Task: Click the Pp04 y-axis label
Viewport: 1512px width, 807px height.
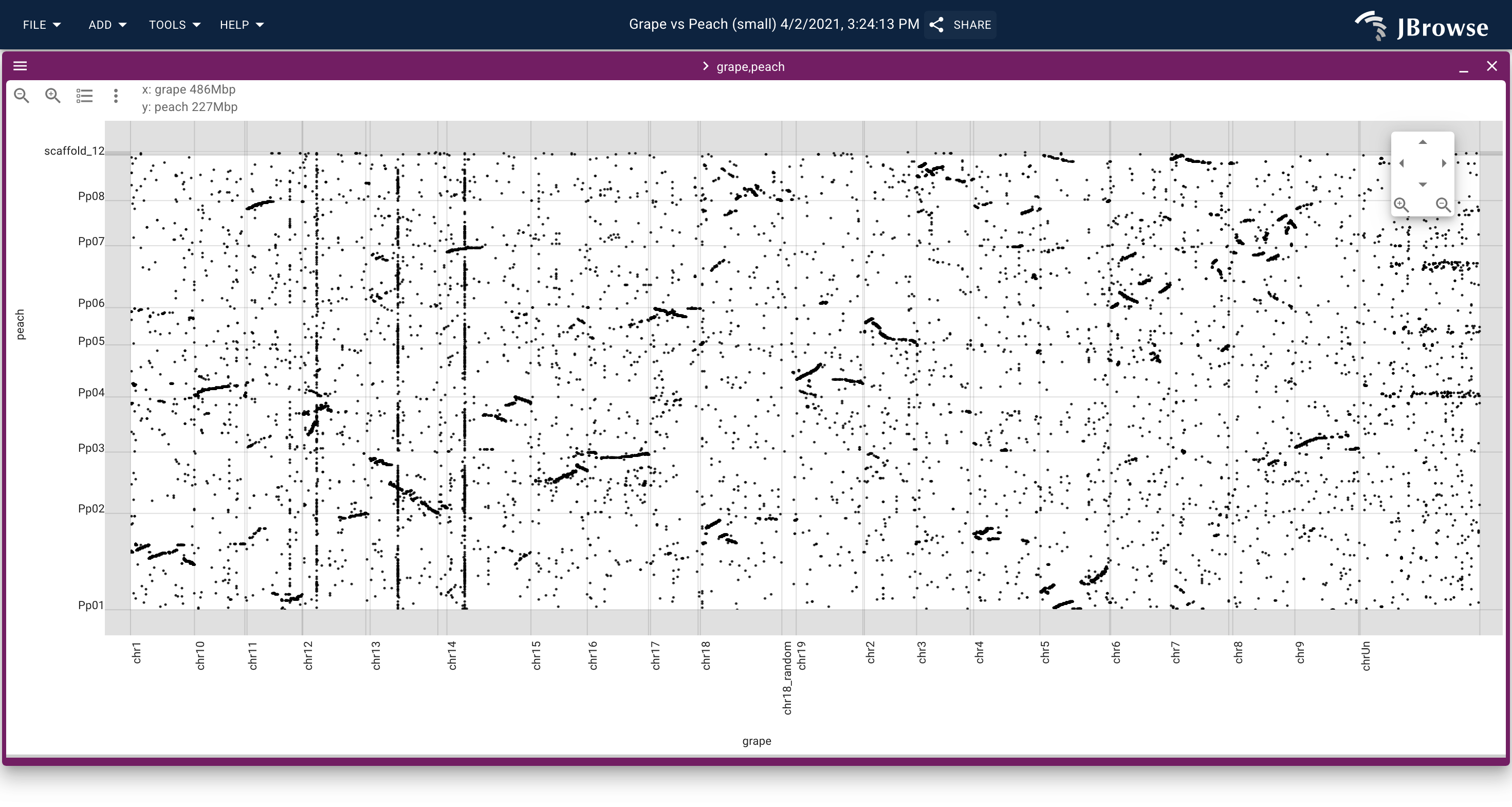Action: tap(91, 393)
